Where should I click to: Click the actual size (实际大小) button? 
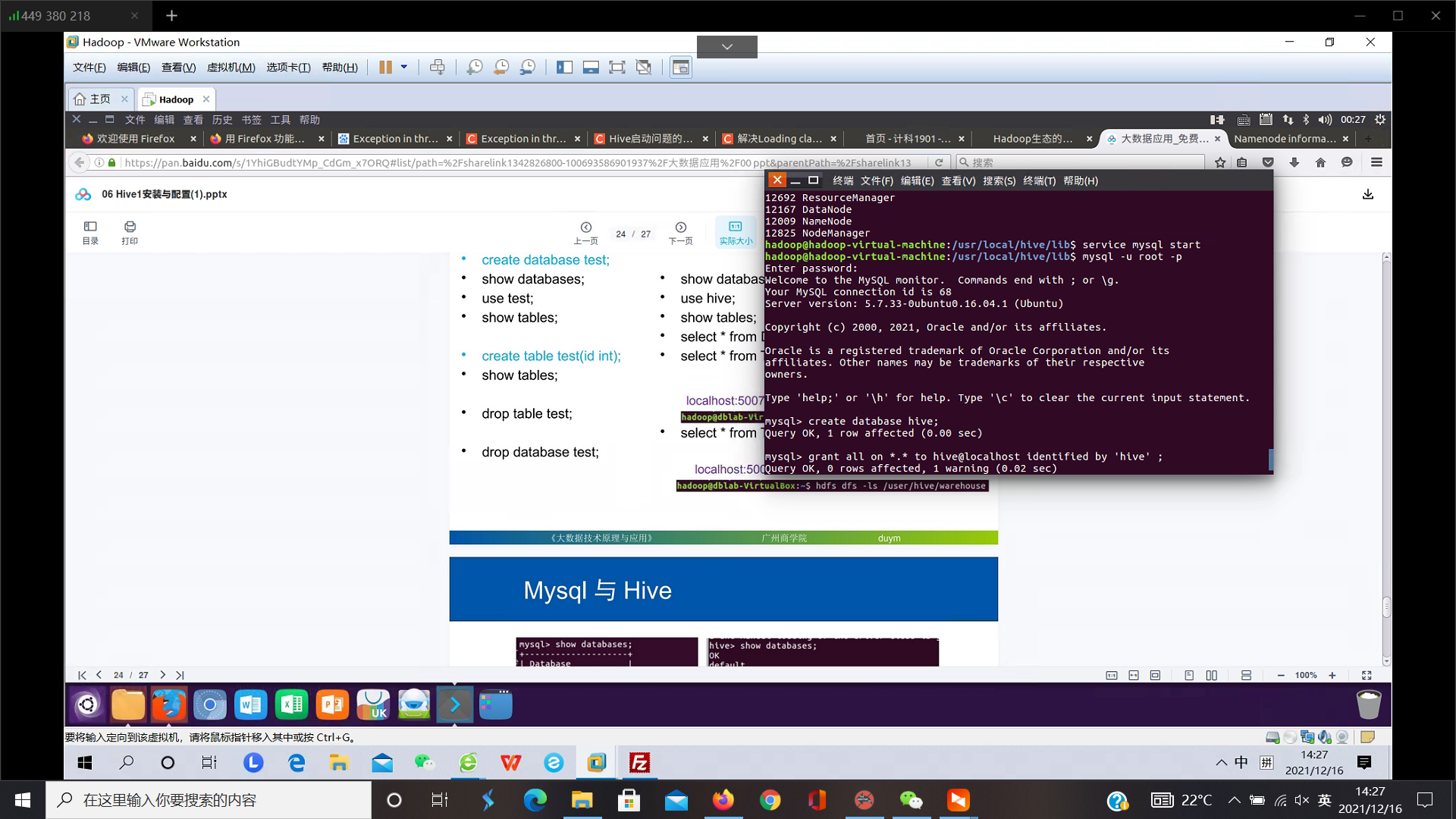[x=736, y=232]
